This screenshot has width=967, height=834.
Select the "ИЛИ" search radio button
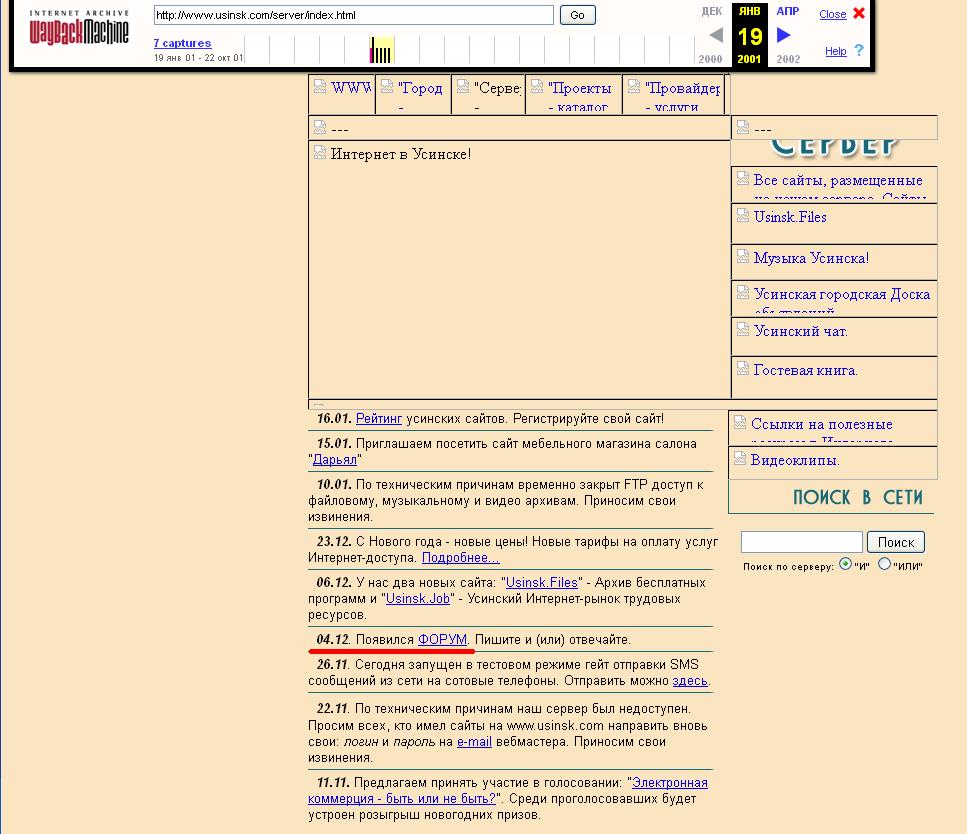click(884, 564)
